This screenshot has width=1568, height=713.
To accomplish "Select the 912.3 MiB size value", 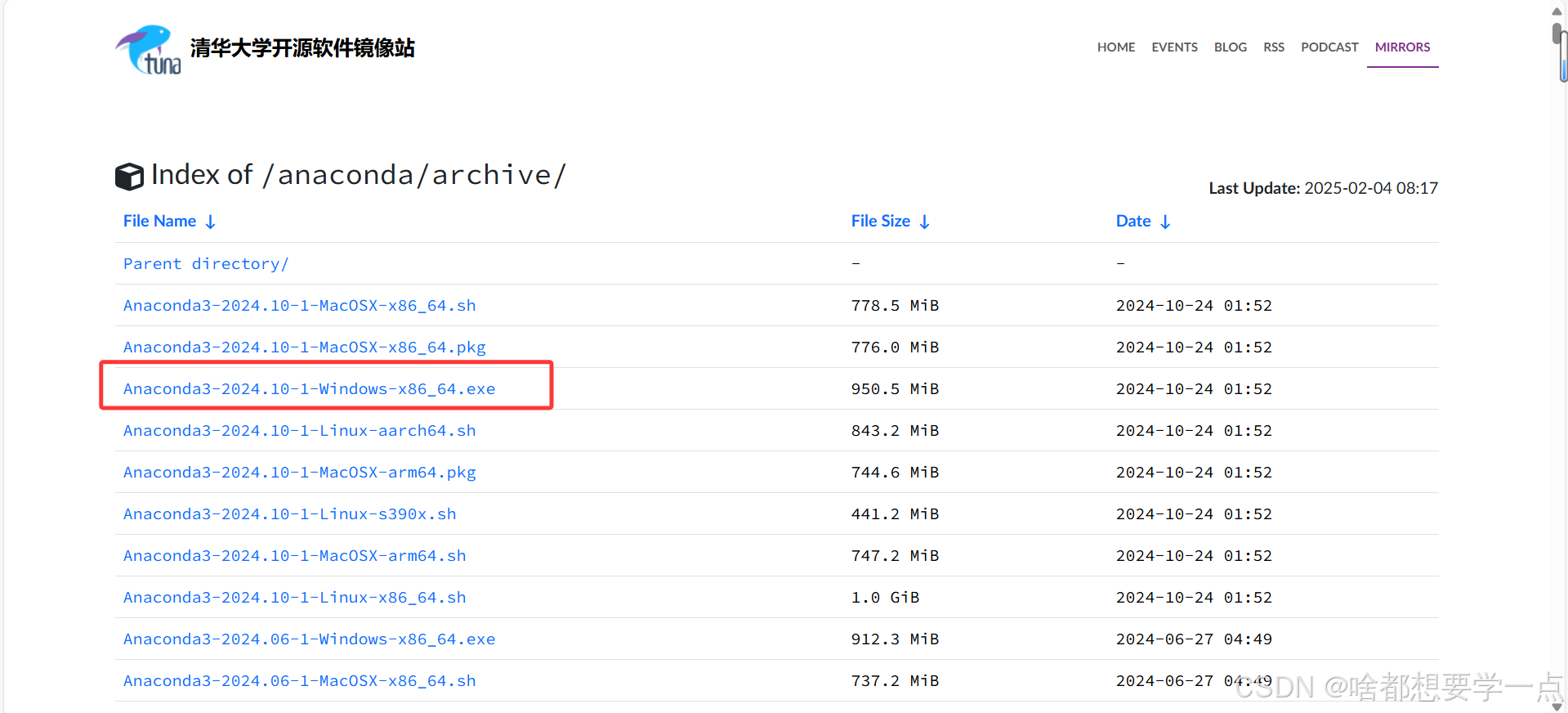I will pyautogui.click(x=895, y=639).
